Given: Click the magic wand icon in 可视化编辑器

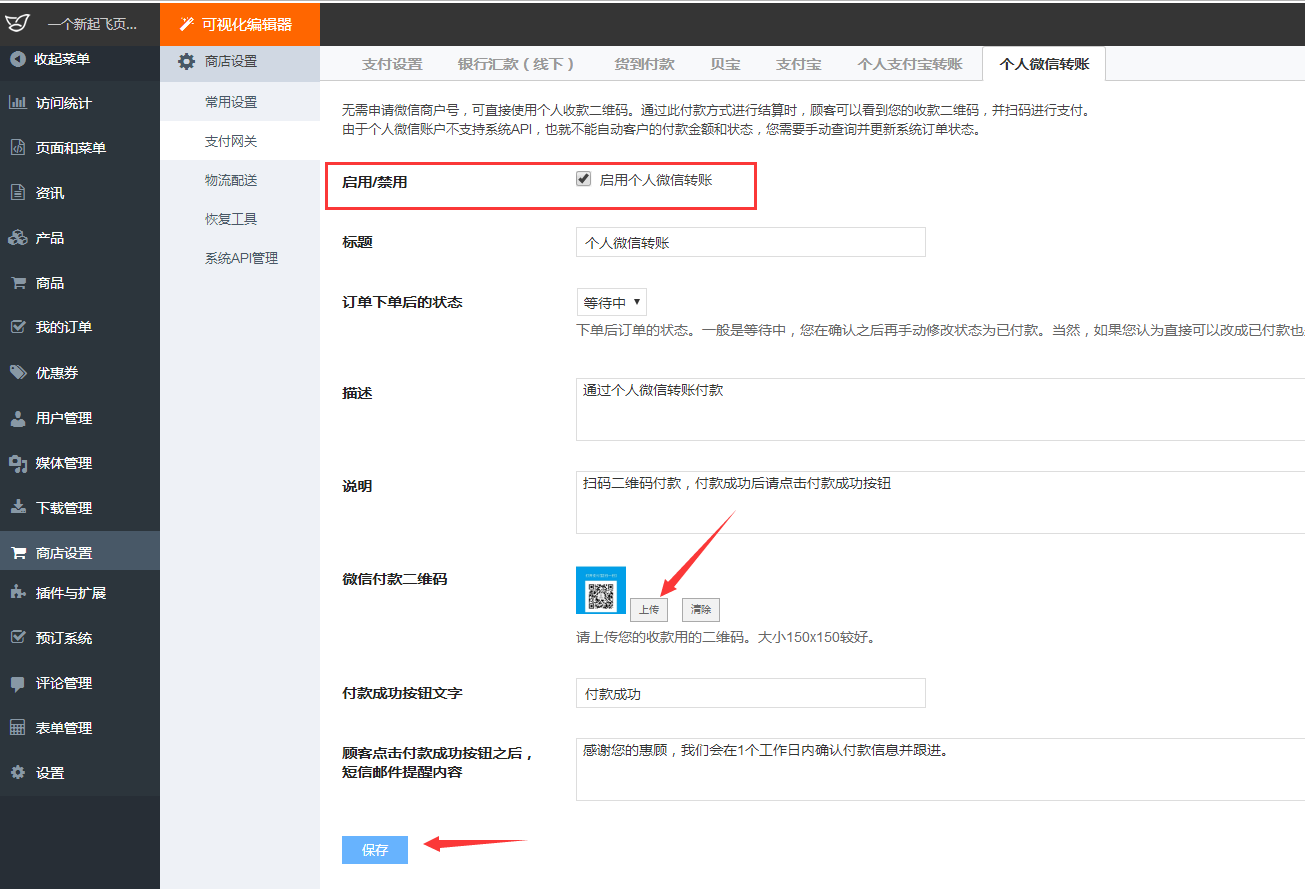Looking at the screenshot, I should (186, 24).
